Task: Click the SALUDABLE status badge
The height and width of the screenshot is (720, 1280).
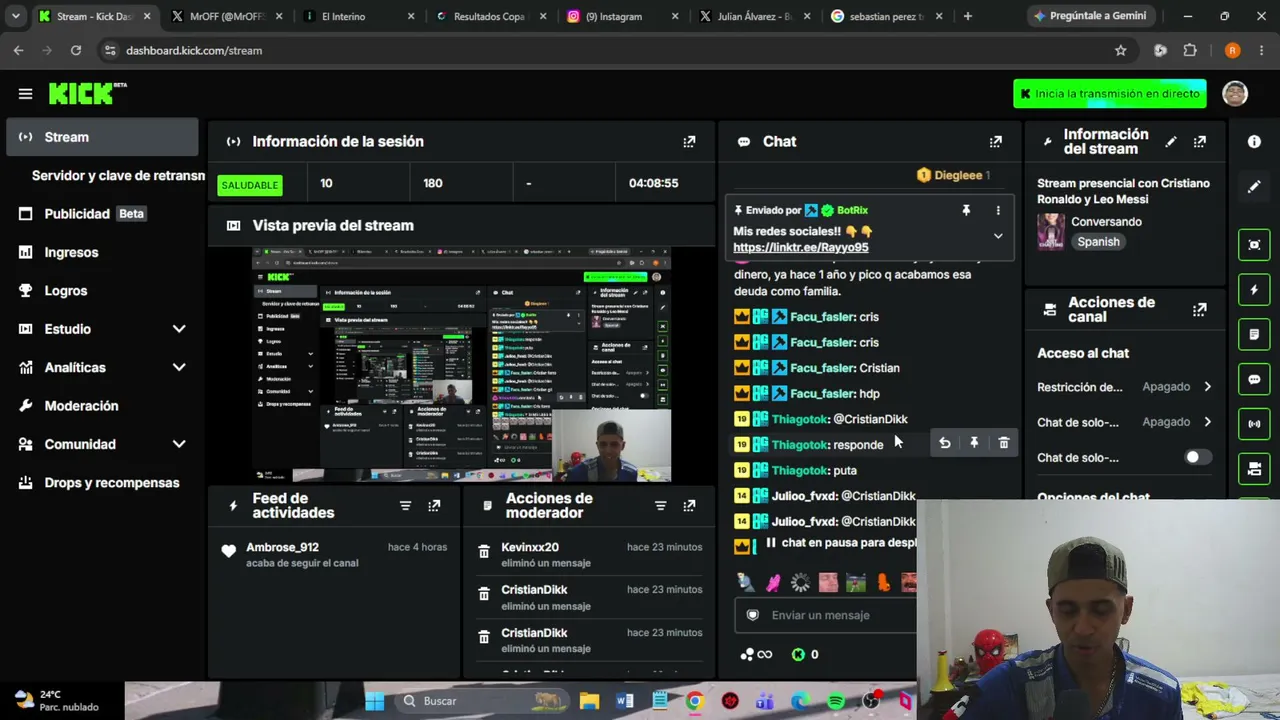Action: click(x=250, y=185)
